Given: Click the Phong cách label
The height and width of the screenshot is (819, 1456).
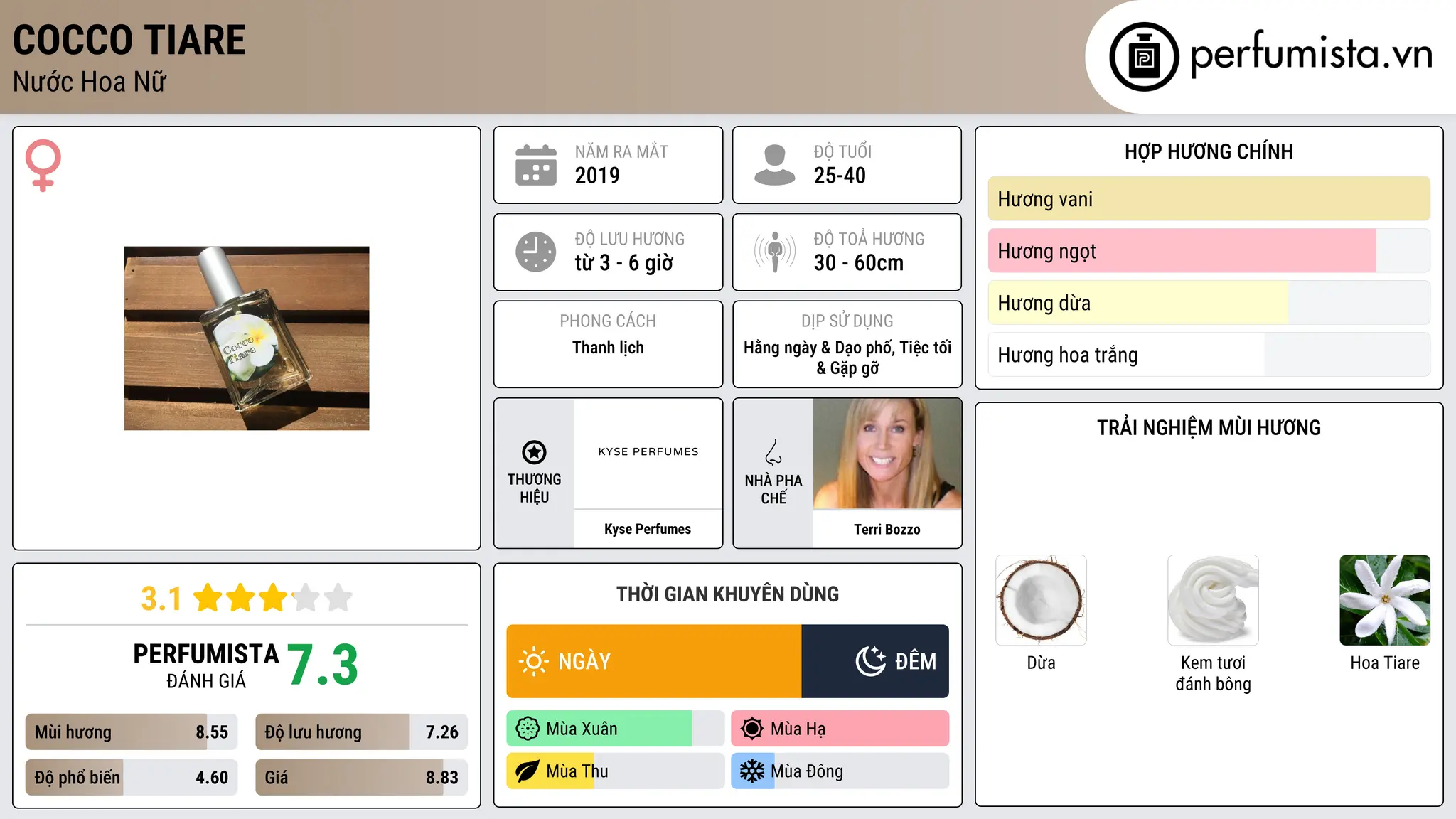Looking at the screenshot, I should pyautogui.click(x=608, y=321).
